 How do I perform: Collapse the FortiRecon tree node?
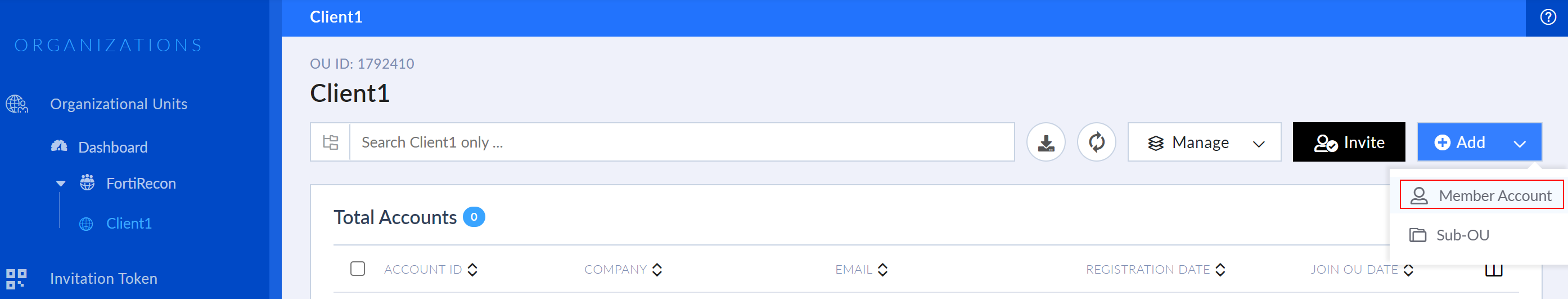[x=61, y=184]
